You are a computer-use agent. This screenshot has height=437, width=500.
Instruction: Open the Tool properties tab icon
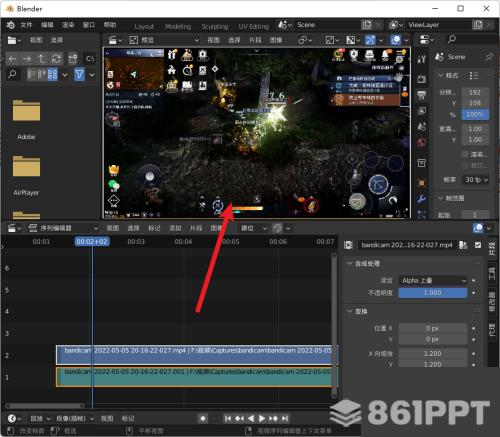421,59
